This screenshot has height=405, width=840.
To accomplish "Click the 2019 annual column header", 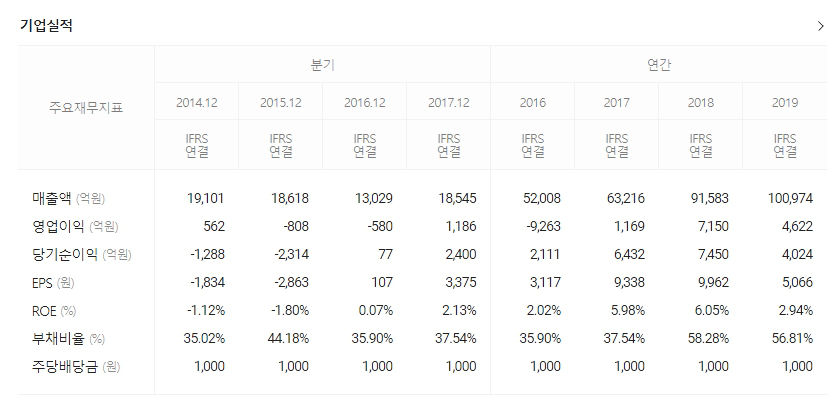I will 785,102.
